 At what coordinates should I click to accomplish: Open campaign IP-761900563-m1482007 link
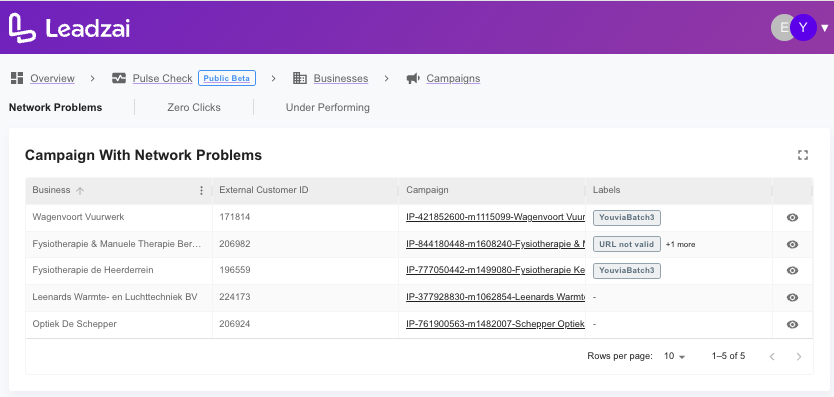pyautogui.click(x=496, y=324)
